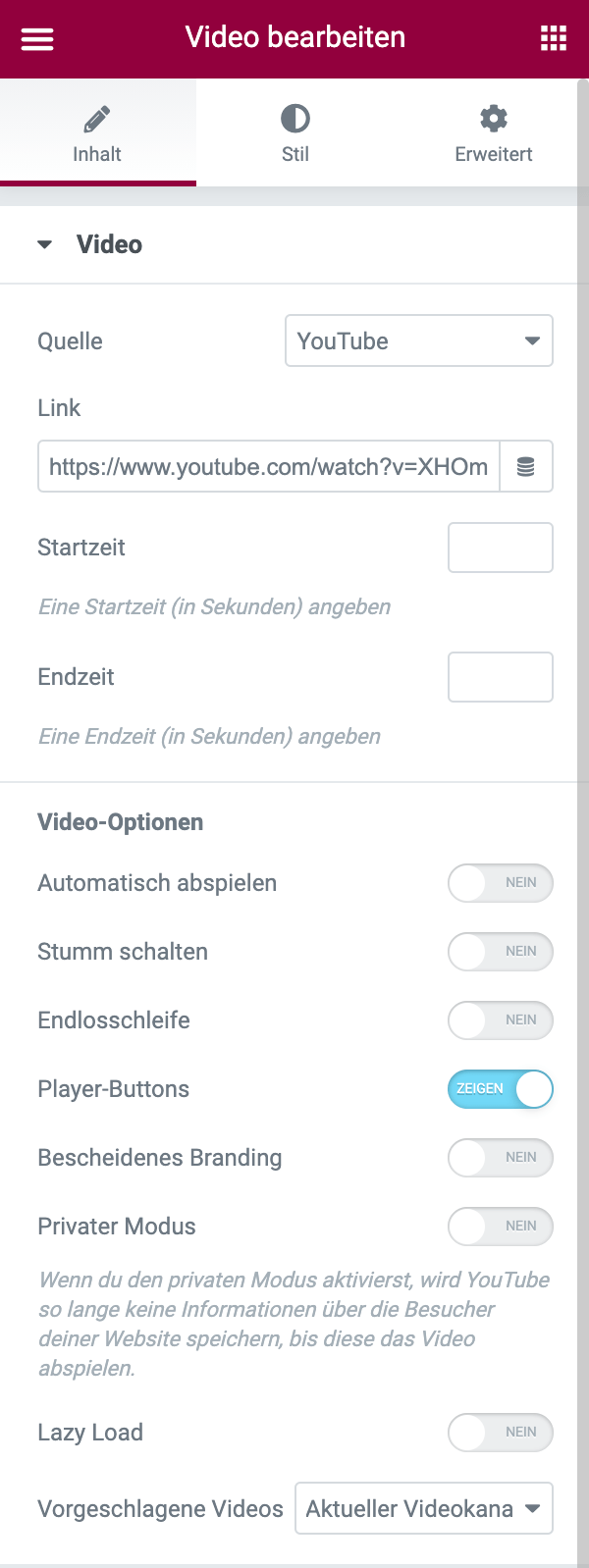Focus the Startzeit input box

pyautogui.click(x=500, y=548)
